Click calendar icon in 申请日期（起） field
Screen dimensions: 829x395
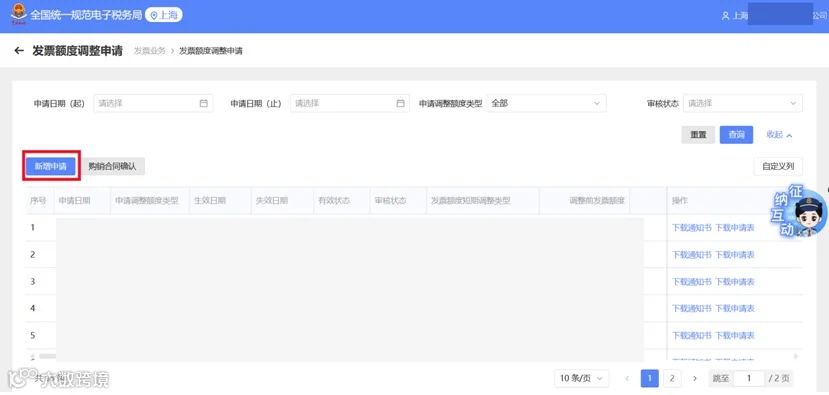click(x=204, y=104)
